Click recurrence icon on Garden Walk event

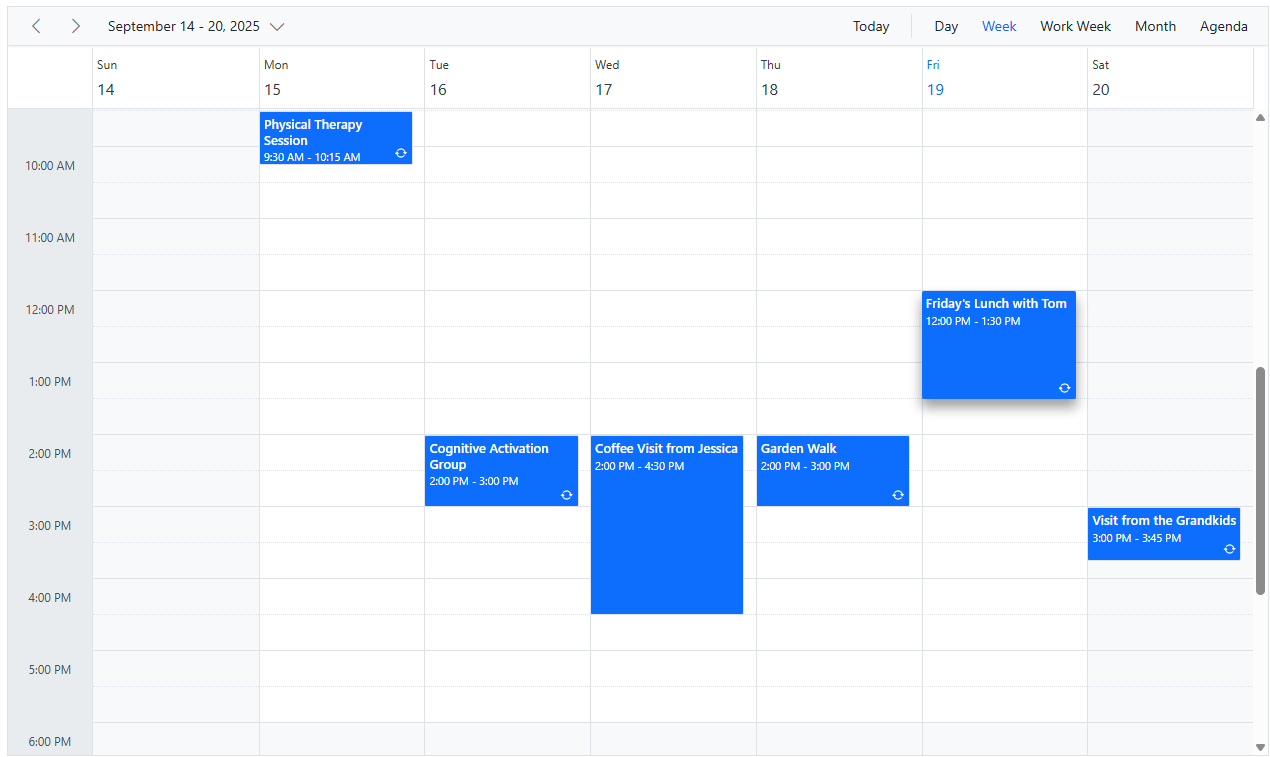click(898, 495)
